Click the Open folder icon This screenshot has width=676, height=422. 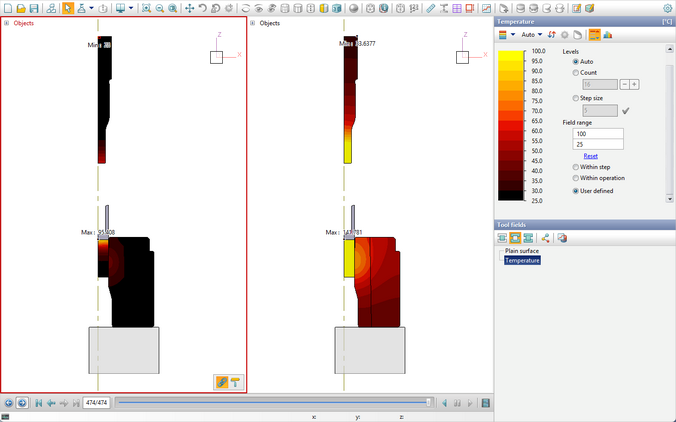pyautogui.click(x=20, y=8)
